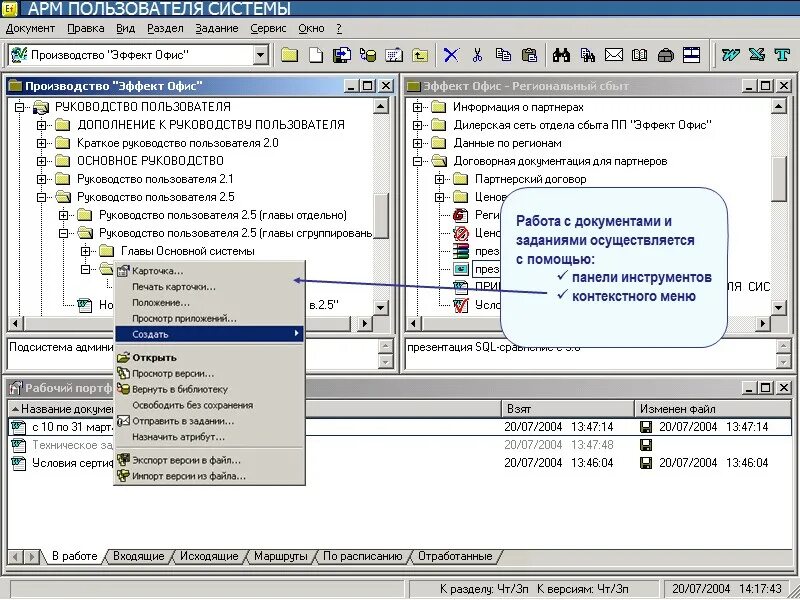
Task: Click the open book icon
Action: coord(640,55)
